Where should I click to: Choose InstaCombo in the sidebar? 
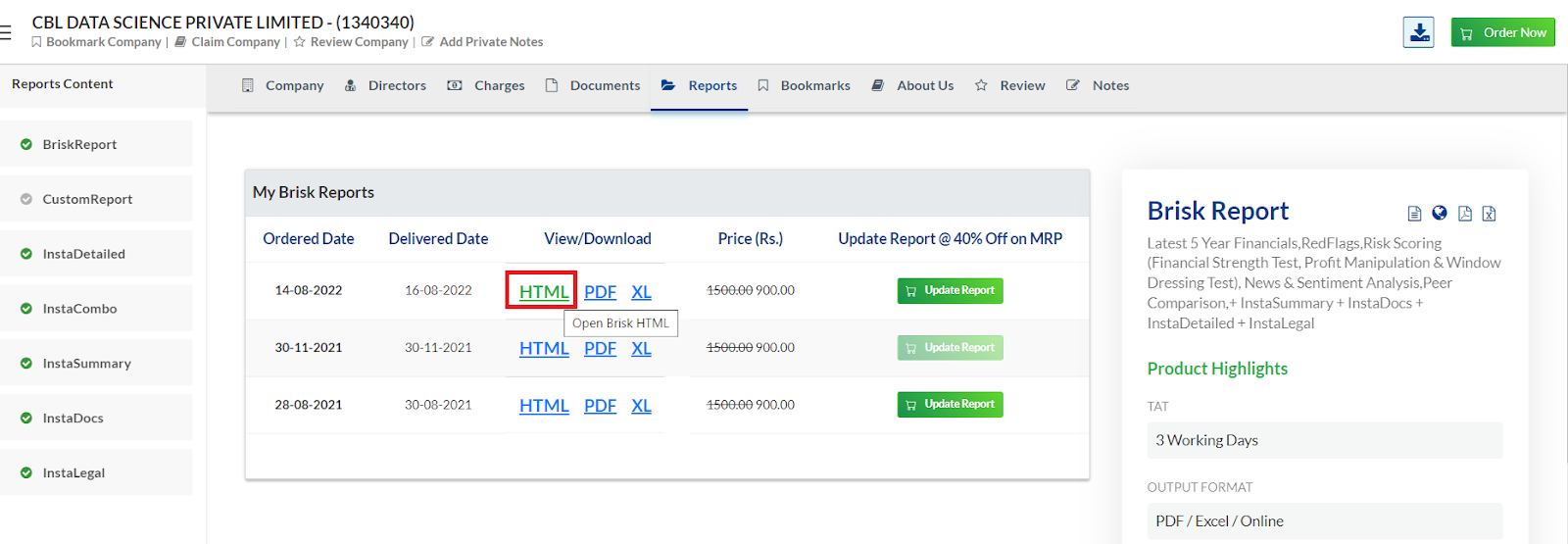(x=96, y=309)
